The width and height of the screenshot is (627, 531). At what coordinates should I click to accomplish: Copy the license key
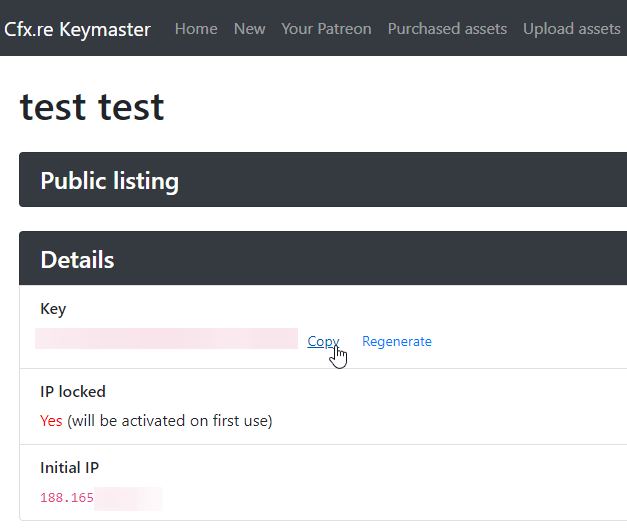tap(323, 341)
